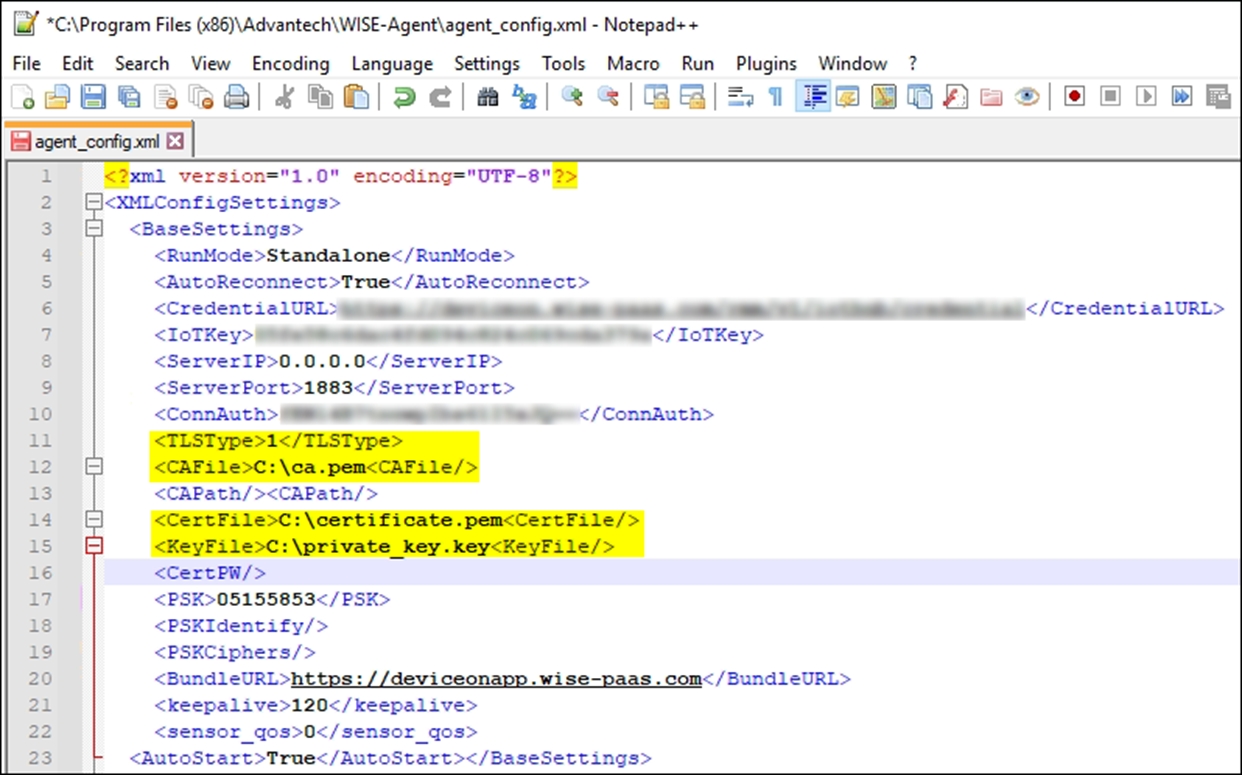Toggle word wrap in the toolbar
The image size is (1242, 775).
740,97
